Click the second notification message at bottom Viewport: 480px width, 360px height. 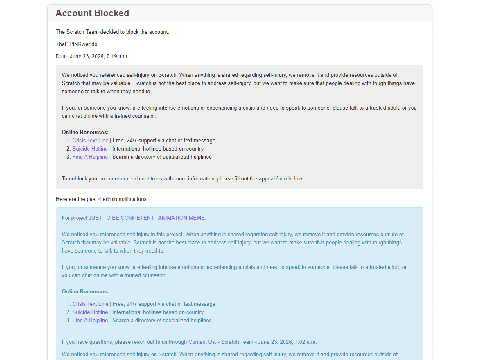click(230, 354)
